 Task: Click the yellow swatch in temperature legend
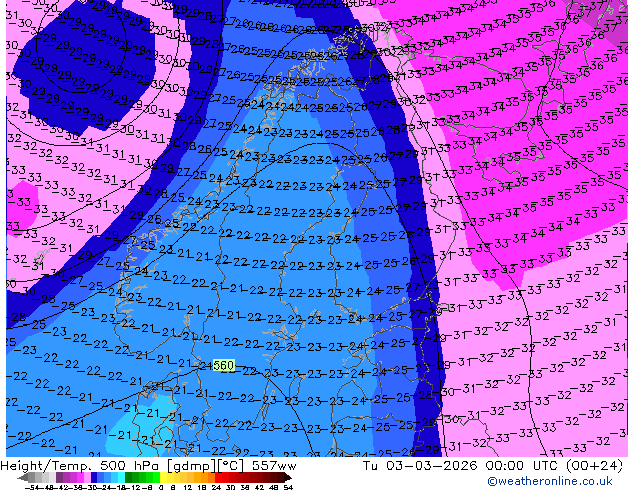point(163,478)
